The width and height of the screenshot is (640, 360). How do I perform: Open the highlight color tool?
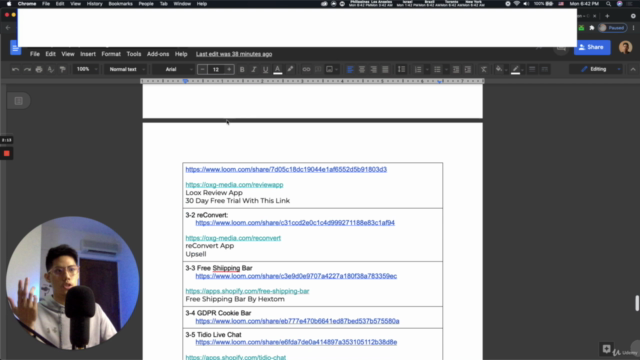[290, 69]
